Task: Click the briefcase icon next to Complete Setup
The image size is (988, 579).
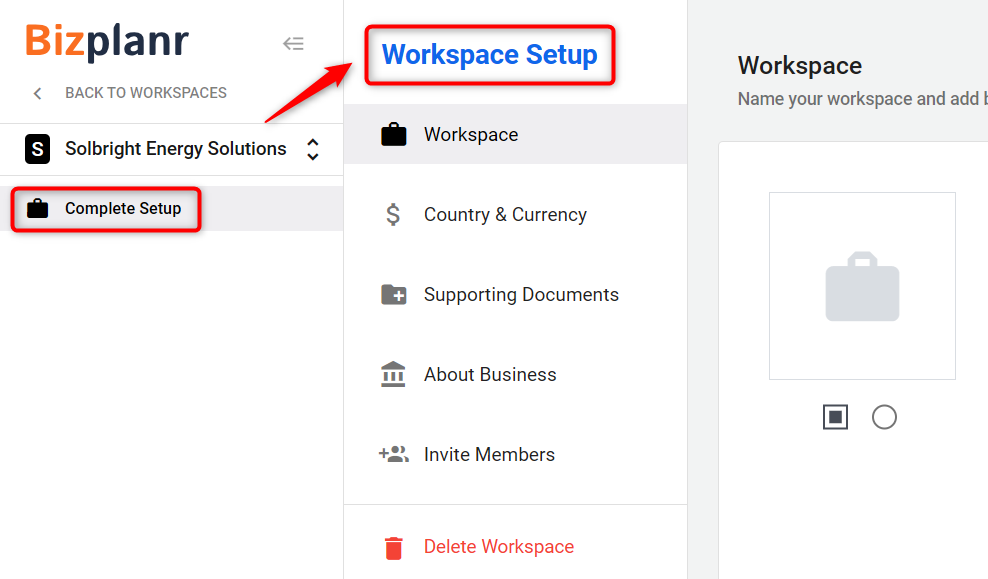Action: click(37, 209)
